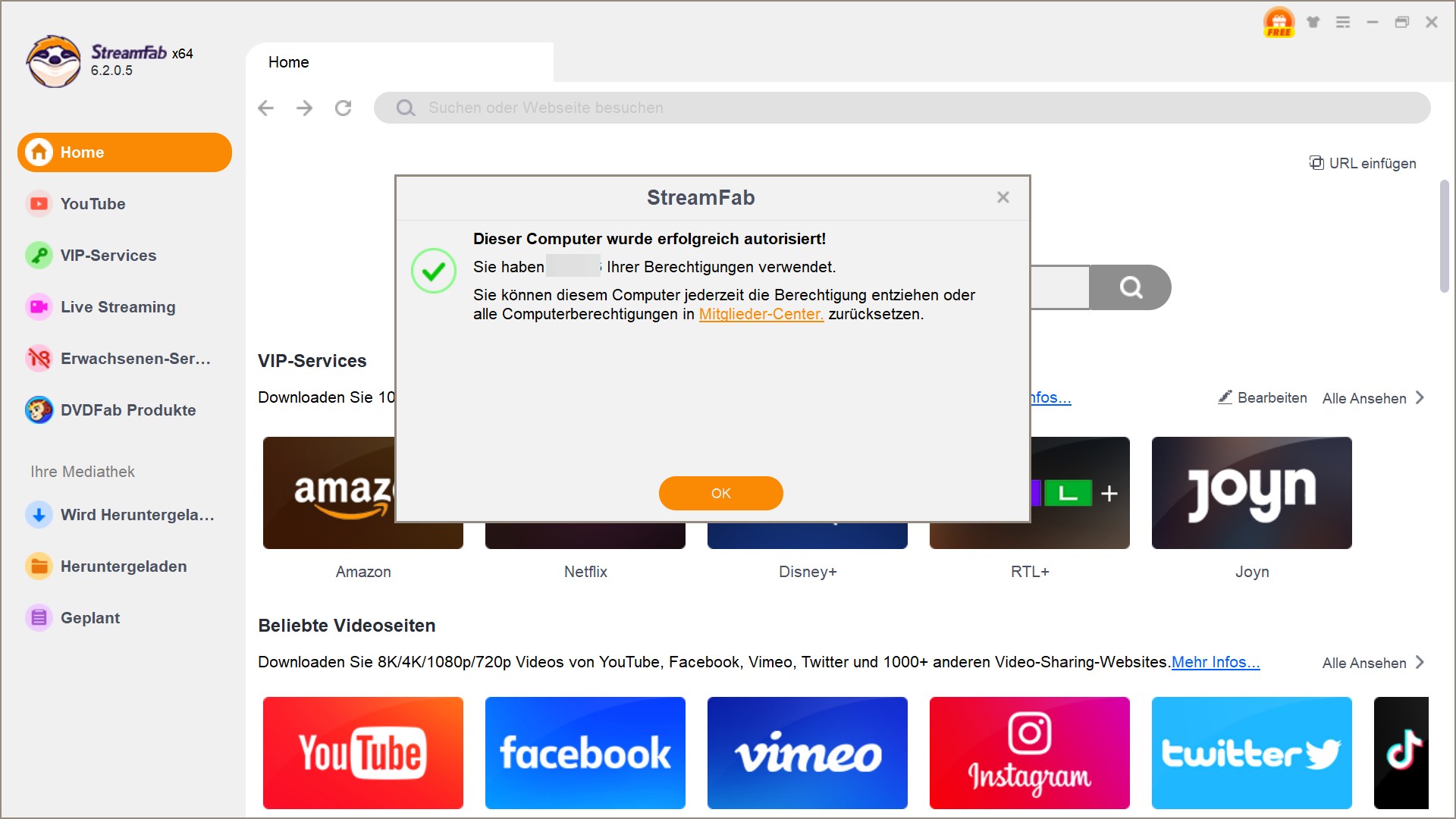
Task: Click the FREE badge icon top-right
Action: click(1279, 22)
